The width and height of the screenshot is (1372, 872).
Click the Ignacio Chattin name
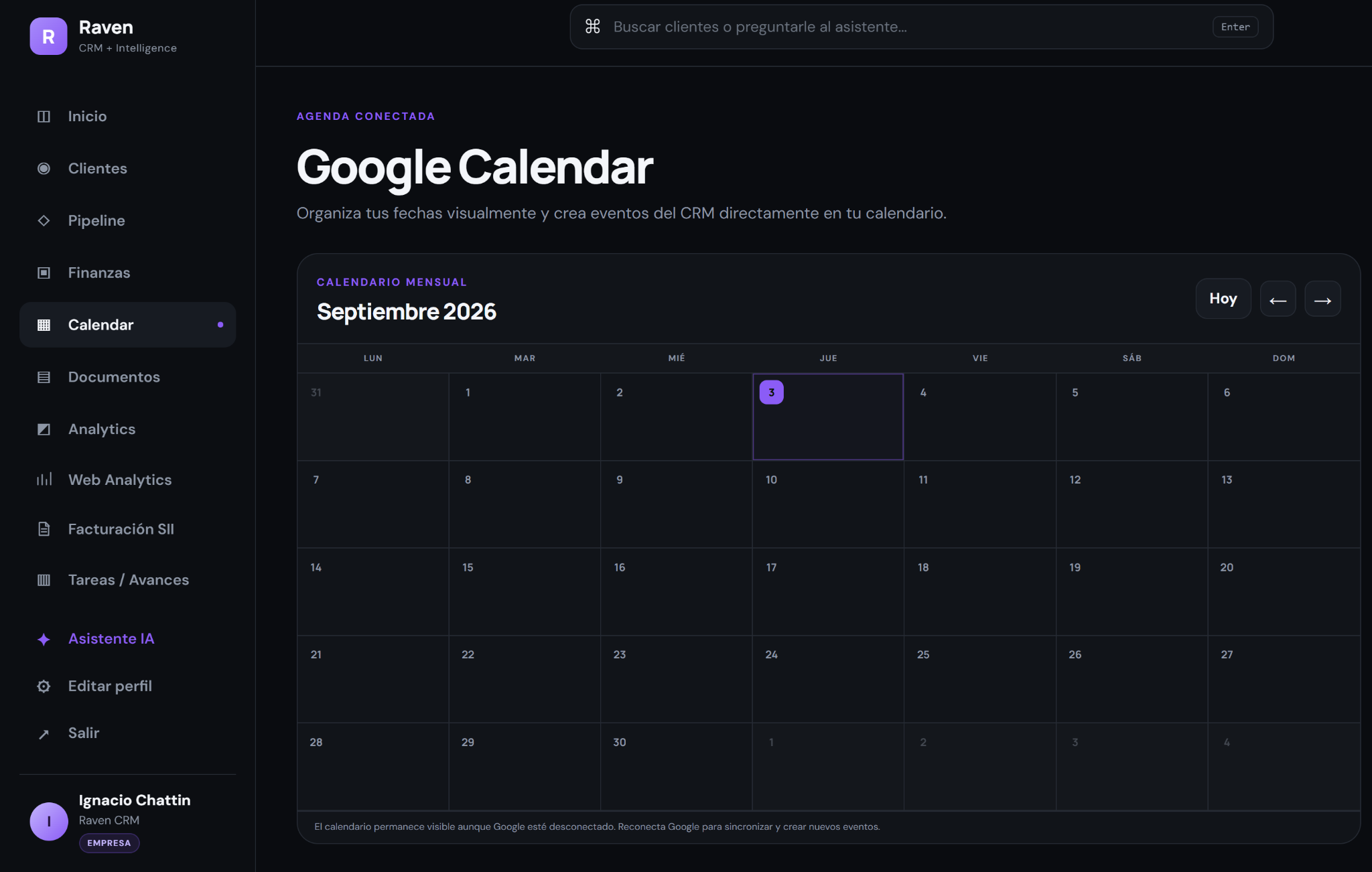point(135,800)
